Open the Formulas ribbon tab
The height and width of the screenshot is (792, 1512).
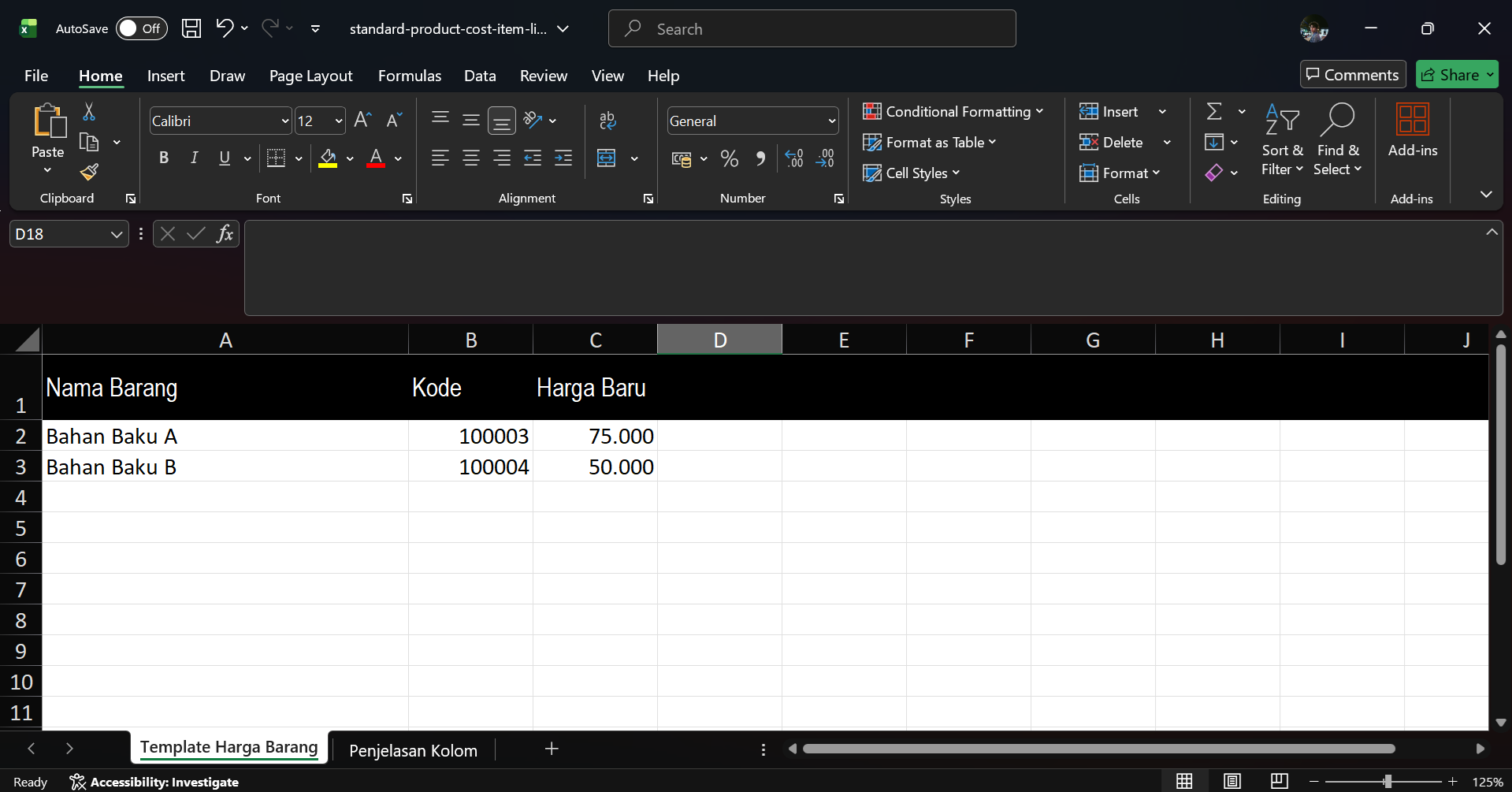(409, 76)
